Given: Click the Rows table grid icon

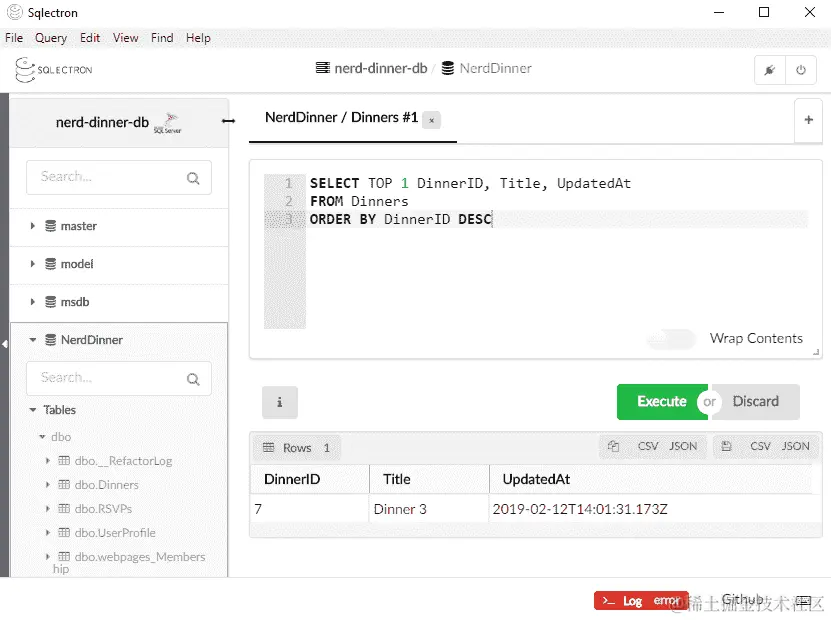Looking at the screenshot, I should click(269, 447).
